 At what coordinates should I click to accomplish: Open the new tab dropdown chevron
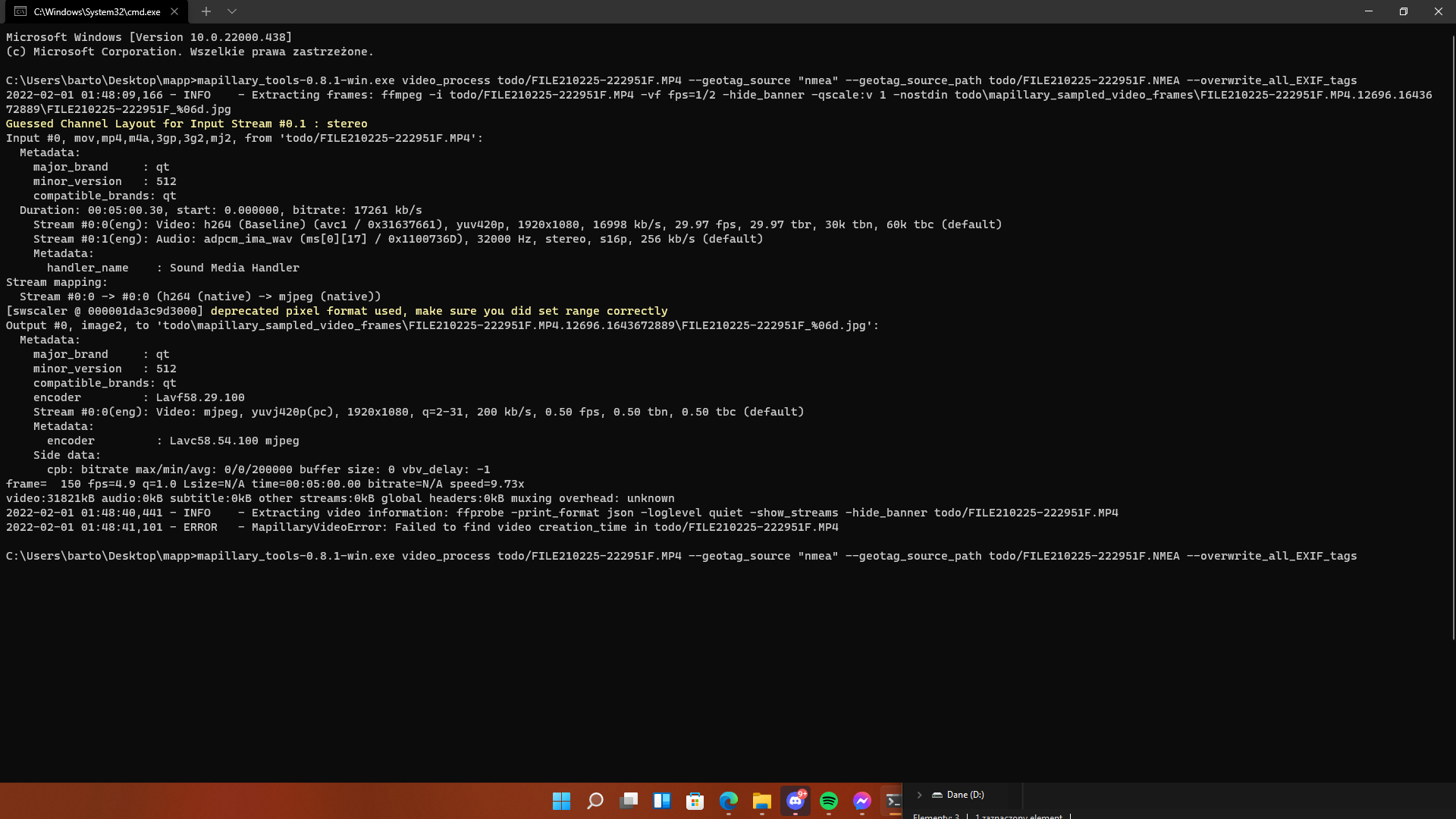[x=232, y=11]
